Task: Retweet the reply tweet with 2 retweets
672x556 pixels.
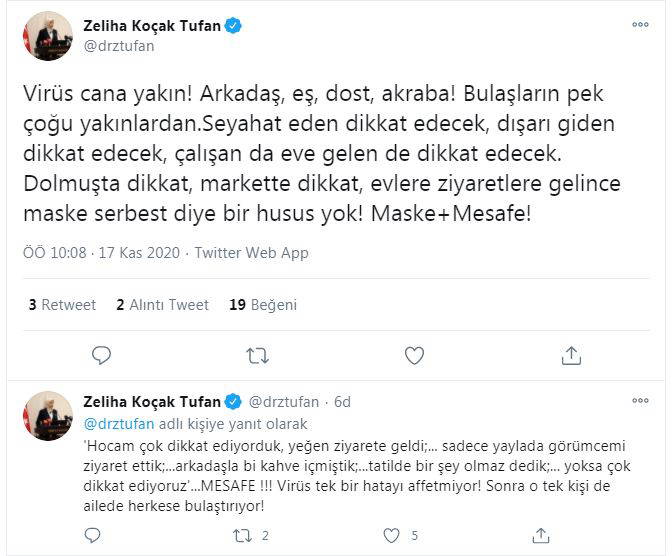Action: pos(241,535)
